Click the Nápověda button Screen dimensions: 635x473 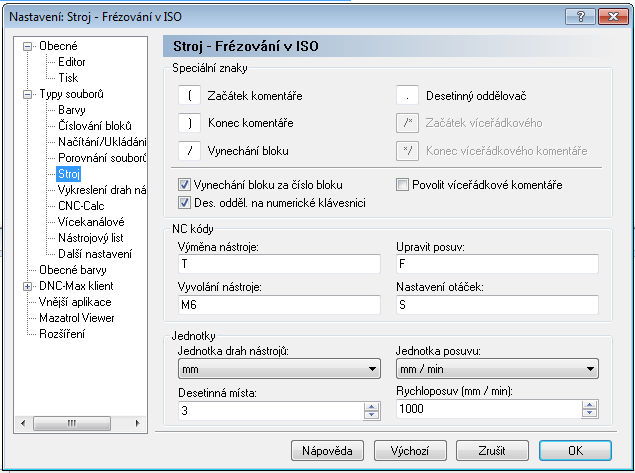327,451
